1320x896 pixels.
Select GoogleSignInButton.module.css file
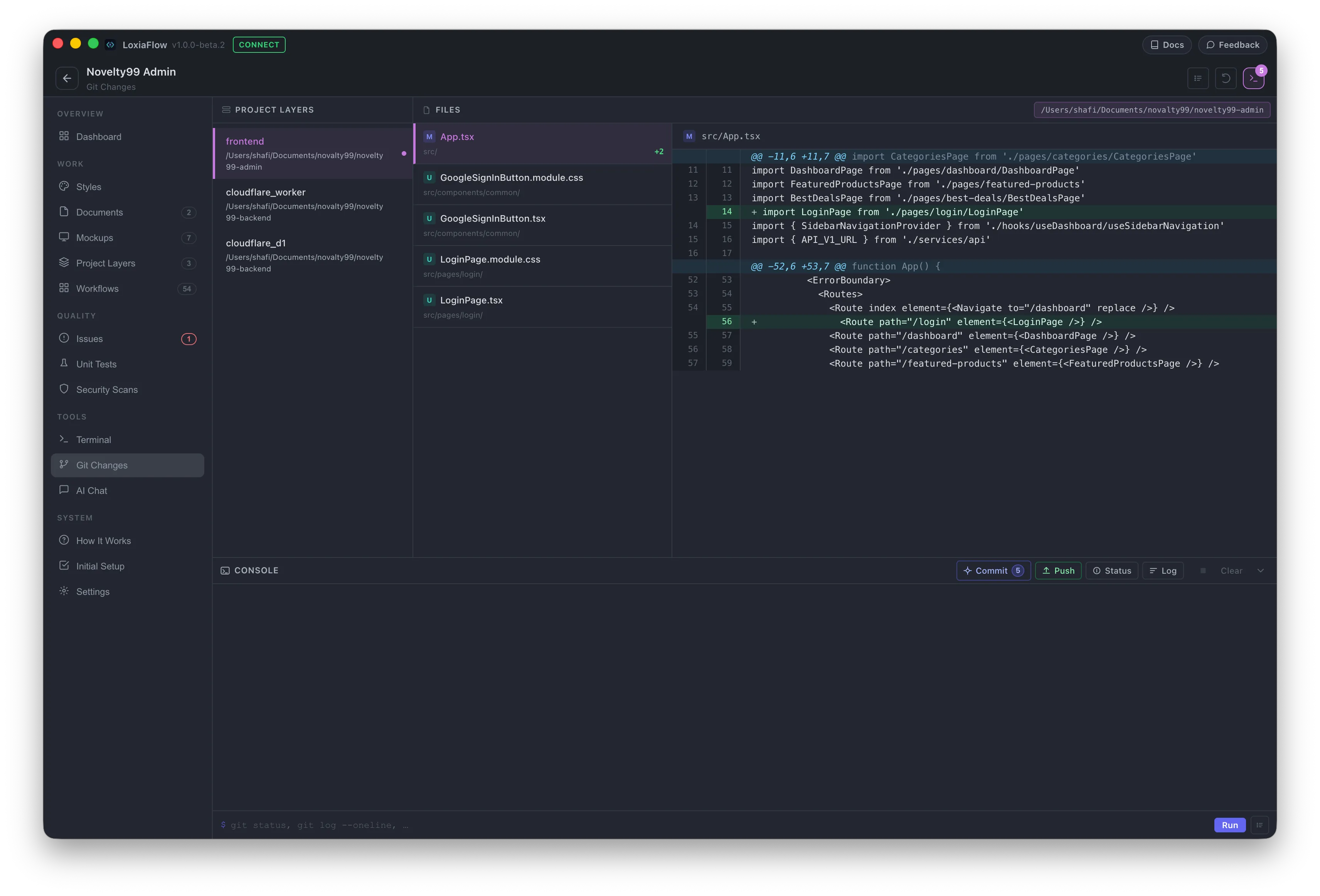coord(543,185)
